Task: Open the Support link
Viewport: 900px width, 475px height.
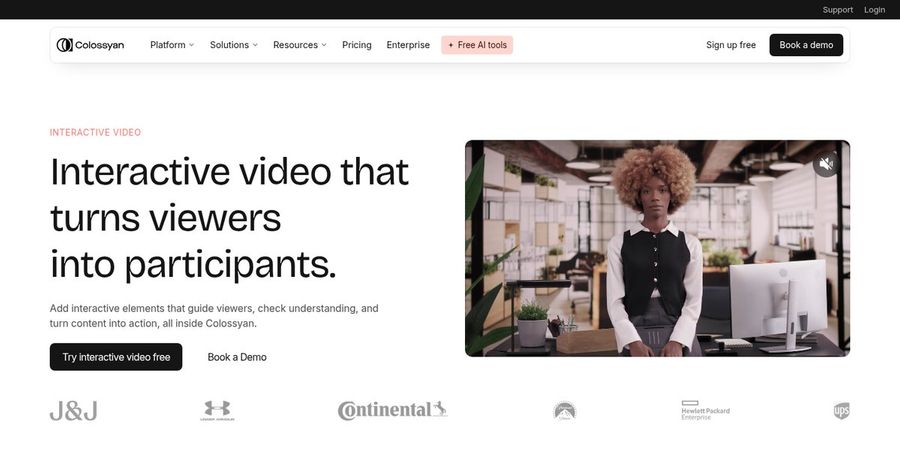Action: 837,10
